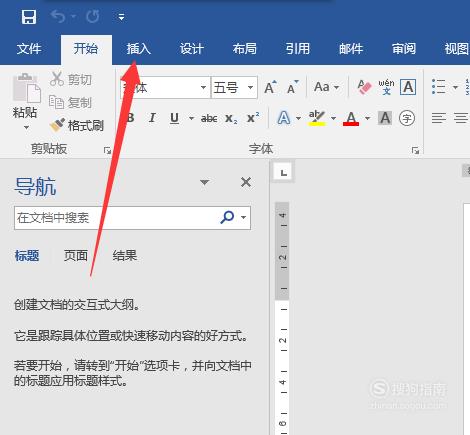Viewport: 470px width, 435px height.
Task: Click the 在文档中搜索 search field
Action: point(117,218)
